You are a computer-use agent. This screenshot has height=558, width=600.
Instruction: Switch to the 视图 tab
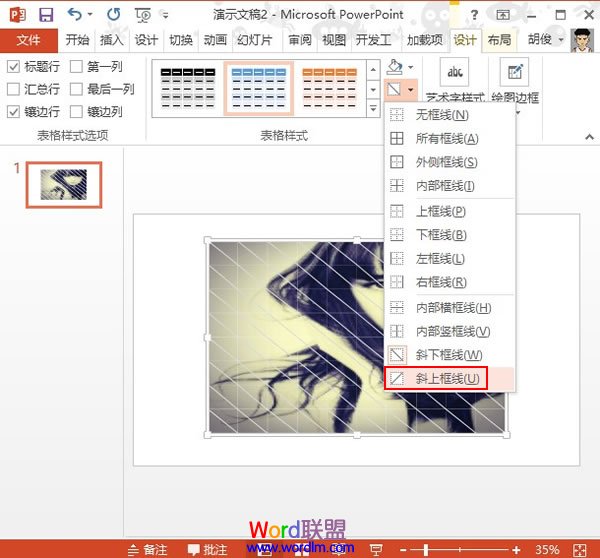pos(334,40)
